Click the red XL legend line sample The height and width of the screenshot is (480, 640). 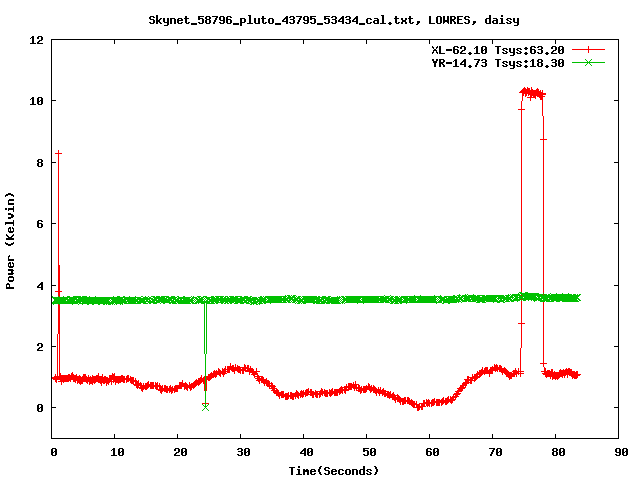click(x=588, y=50)
